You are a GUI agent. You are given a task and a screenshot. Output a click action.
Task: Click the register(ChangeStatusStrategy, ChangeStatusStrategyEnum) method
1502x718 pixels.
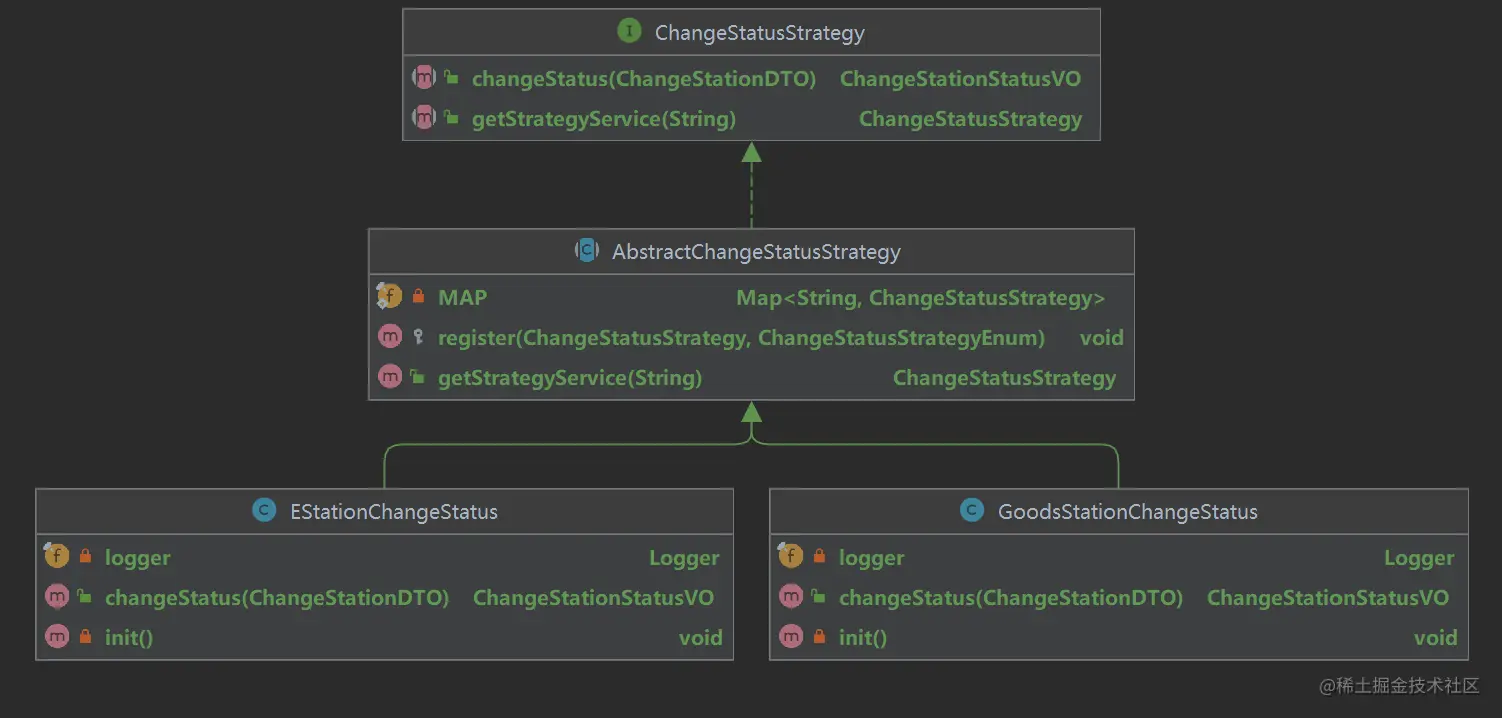(x=741, y=338)
